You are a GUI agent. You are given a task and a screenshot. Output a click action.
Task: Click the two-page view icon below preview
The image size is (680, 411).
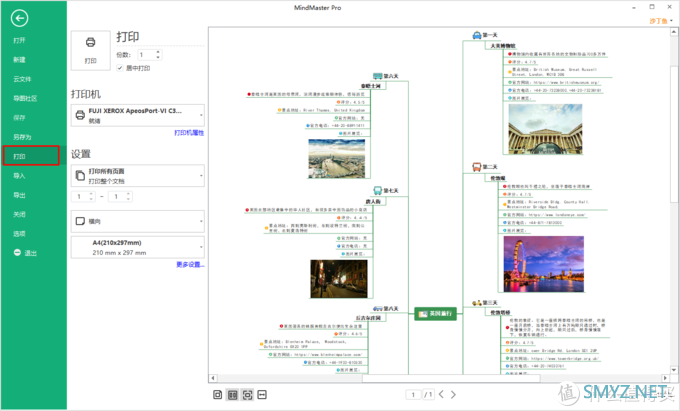(233, 395)
